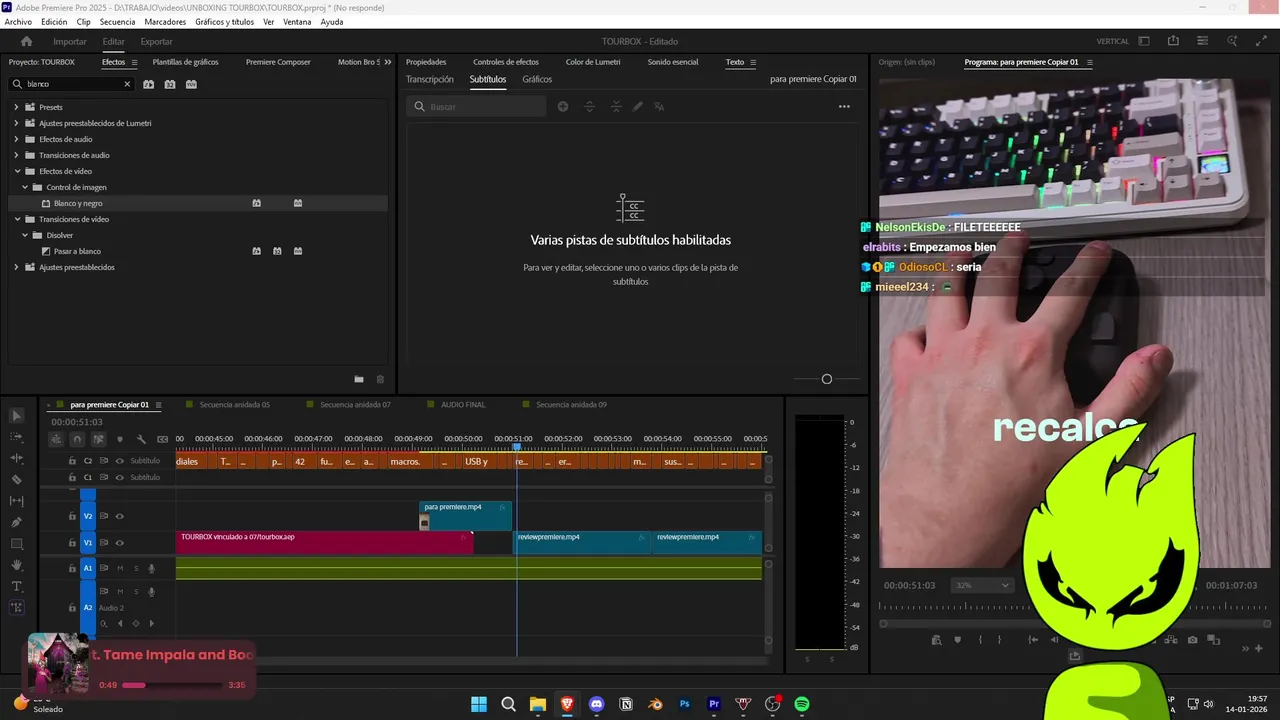The height and width of the screenshot is (720, 1280).
Task: Select the Slip tool
Action: click(x=17, y=501)
